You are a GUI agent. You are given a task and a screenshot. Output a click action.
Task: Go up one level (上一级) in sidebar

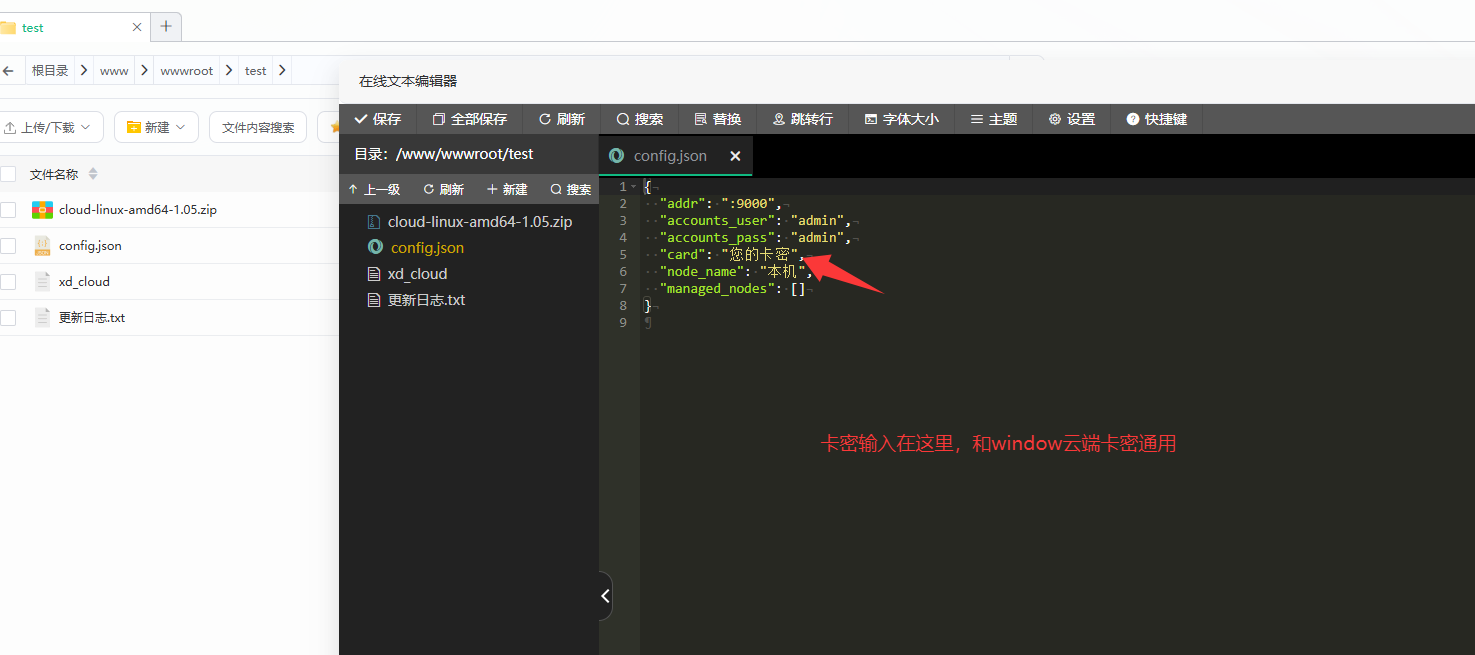374,189
